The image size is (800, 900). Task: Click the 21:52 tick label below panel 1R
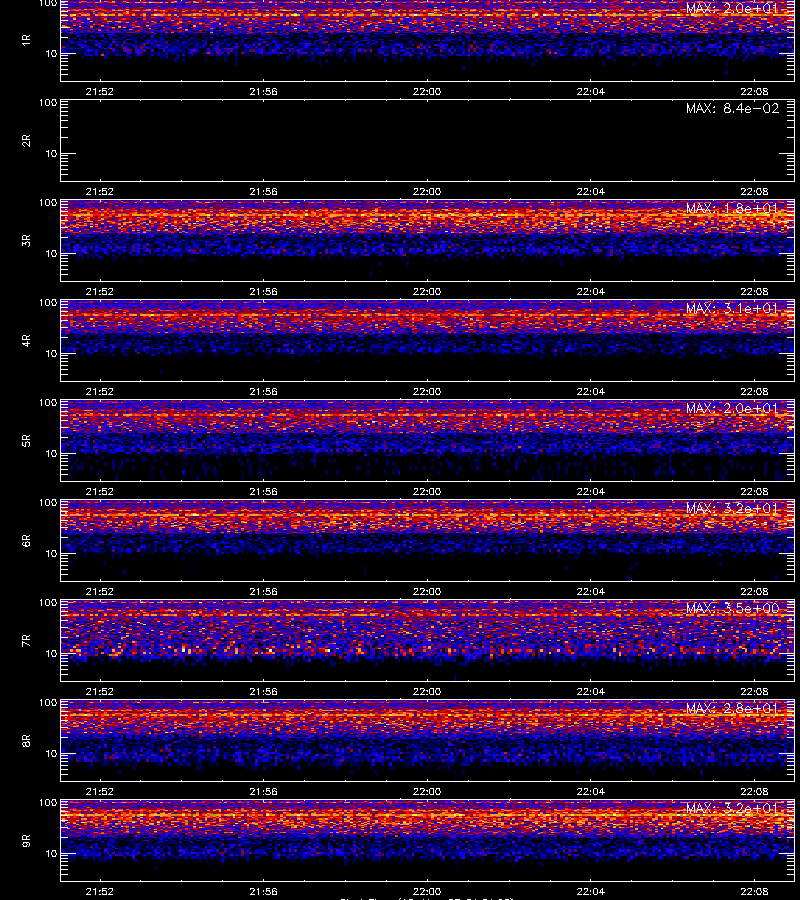(100, 91)
